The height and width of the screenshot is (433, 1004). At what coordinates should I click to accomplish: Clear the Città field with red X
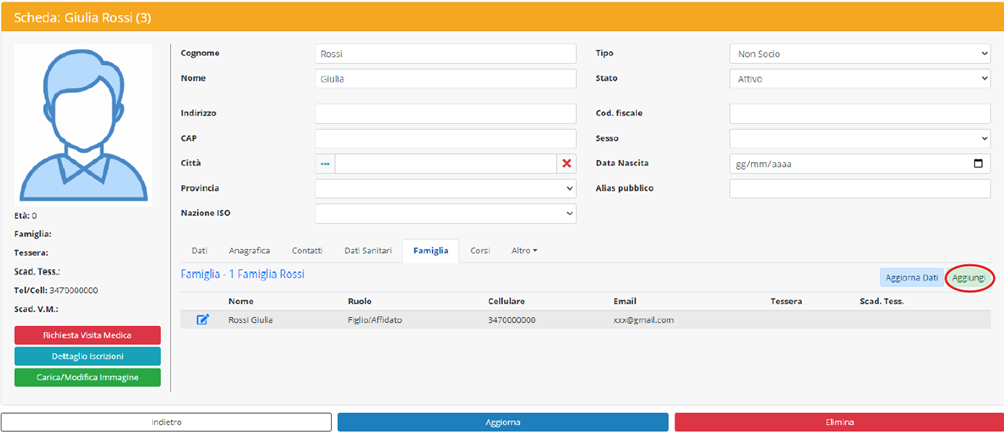point(566,163)
